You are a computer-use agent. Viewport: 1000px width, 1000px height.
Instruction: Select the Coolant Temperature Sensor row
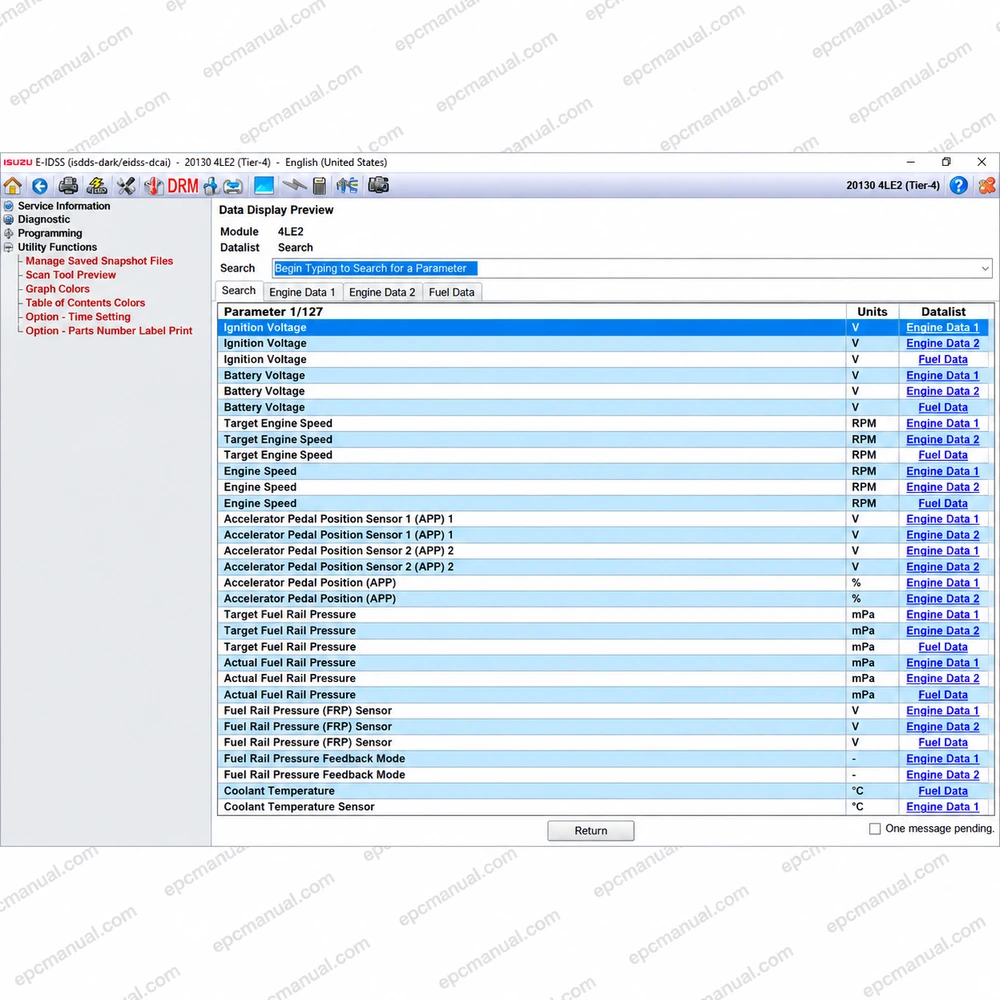tap(603, 807)
